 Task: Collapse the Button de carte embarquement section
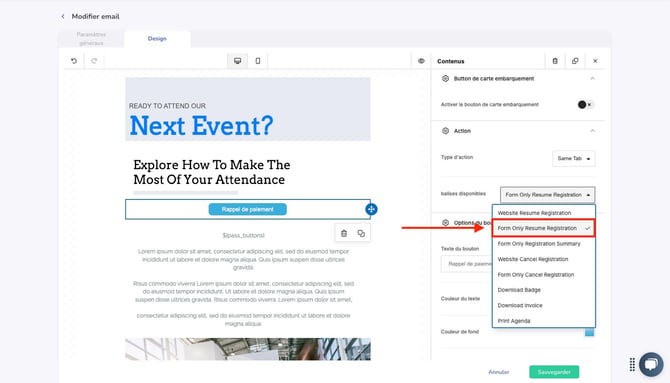[x=592, y=79]
